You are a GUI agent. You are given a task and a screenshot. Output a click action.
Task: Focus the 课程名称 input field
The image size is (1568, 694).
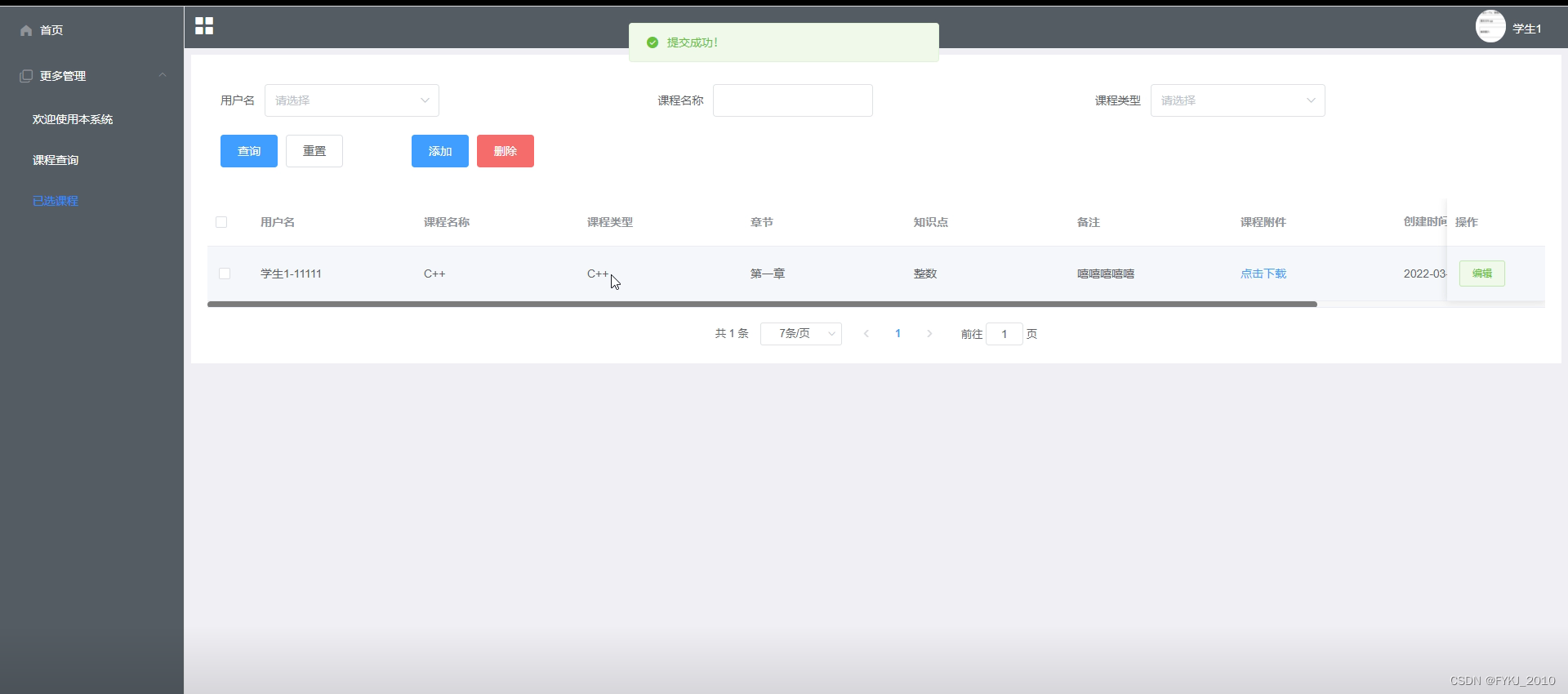[793, 100]
